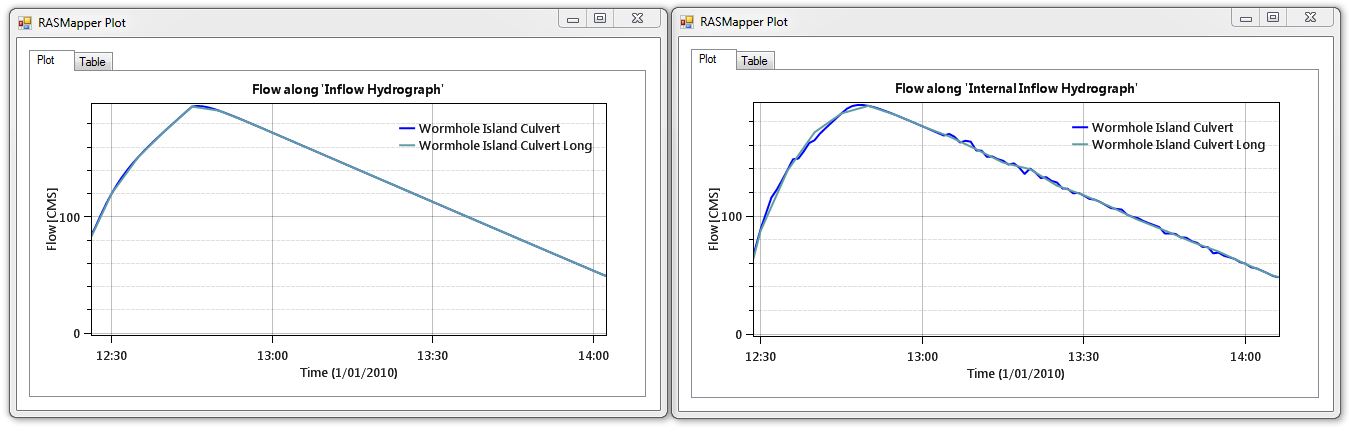
Task: Click 'Wormhole Island Culvert Long' legend entry in right plot
Action: coord(1178,145)
